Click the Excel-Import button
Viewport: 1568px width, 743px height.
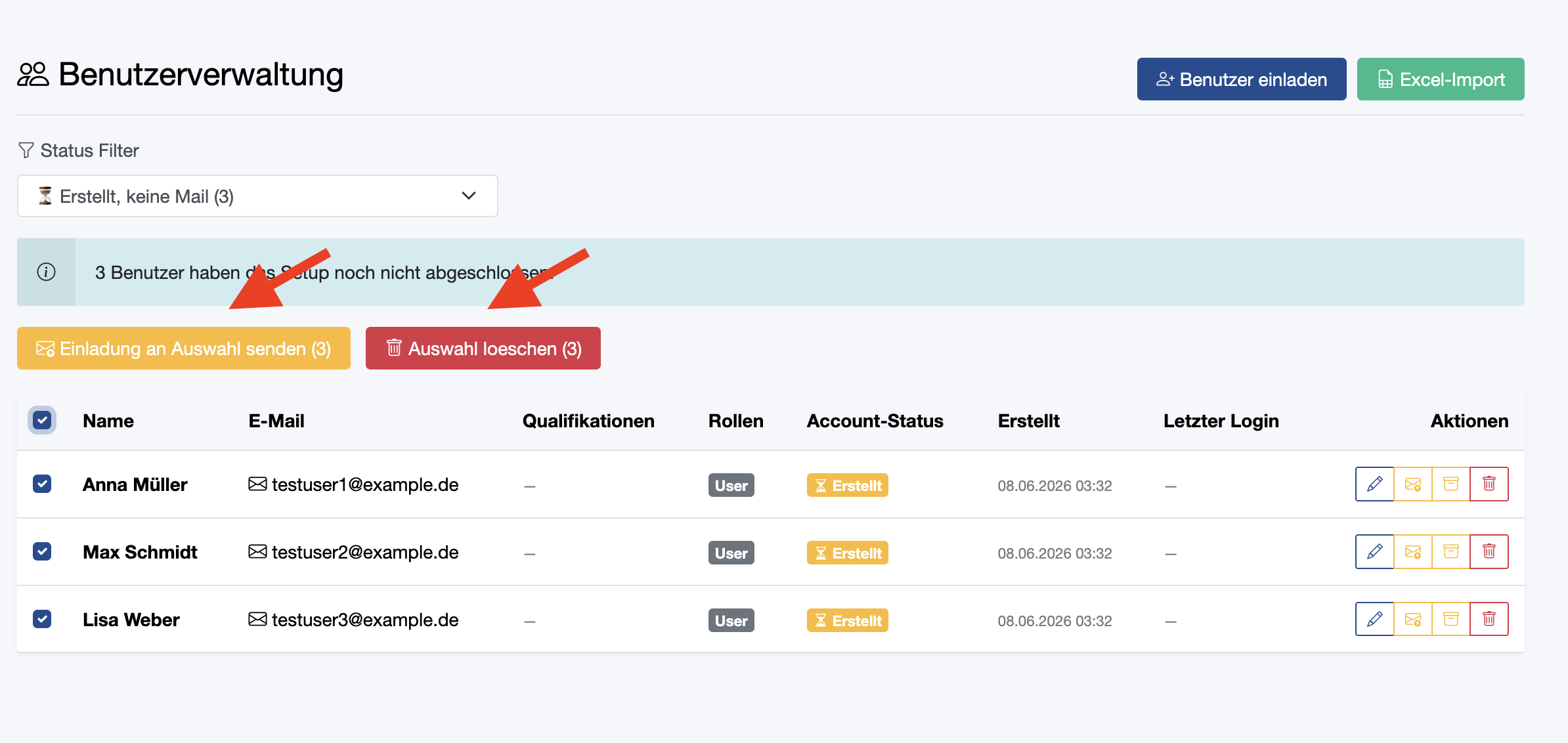(1441, 79)
